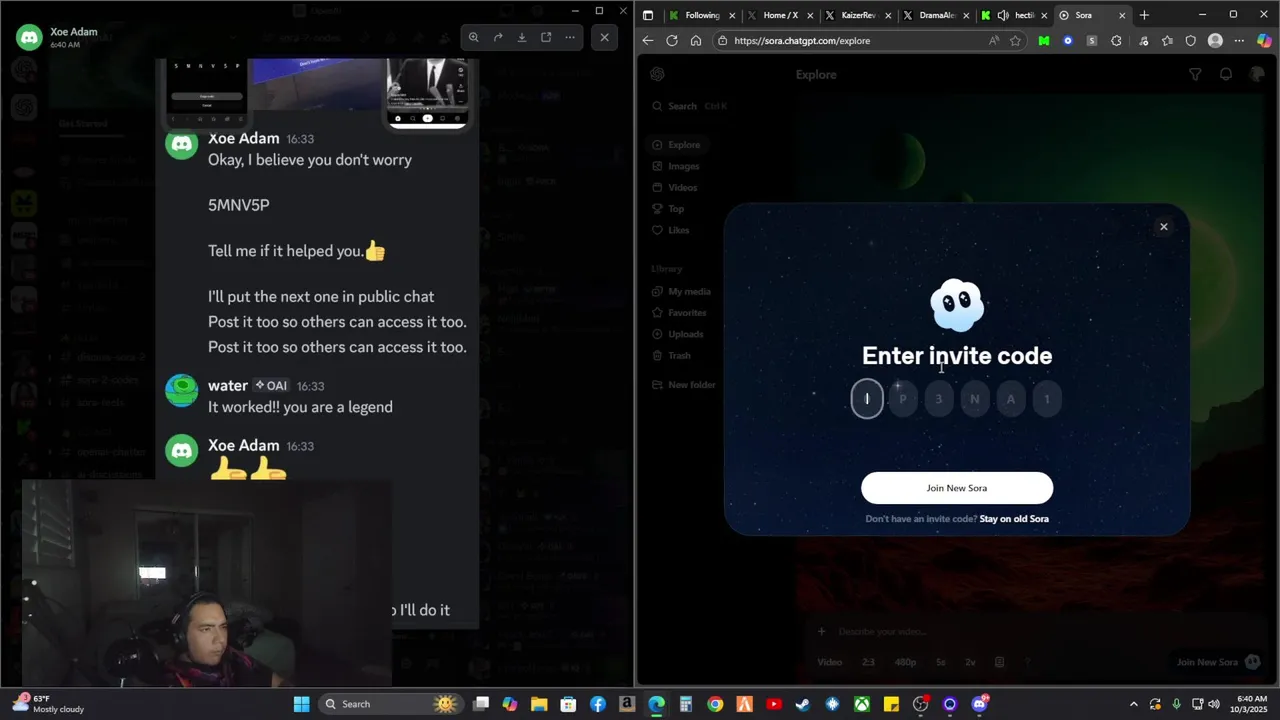Refresh the Sora page
The image size is (1280, 720).
672,41
